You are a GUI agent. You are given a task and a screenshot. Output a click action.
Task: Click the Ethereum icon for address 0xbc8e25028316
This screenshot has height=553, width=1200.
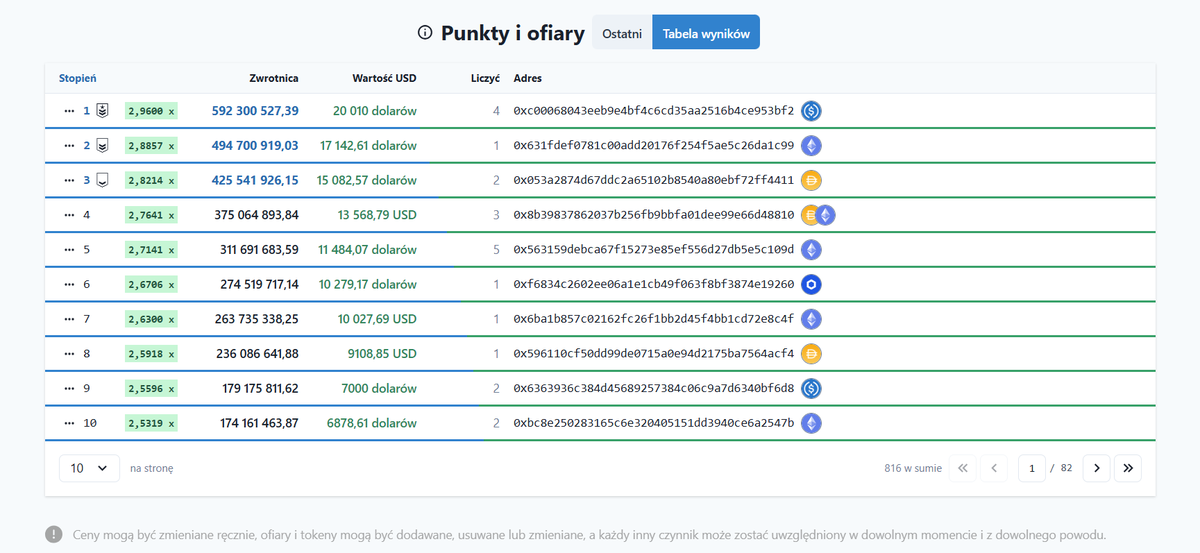[x=811, y=423]
